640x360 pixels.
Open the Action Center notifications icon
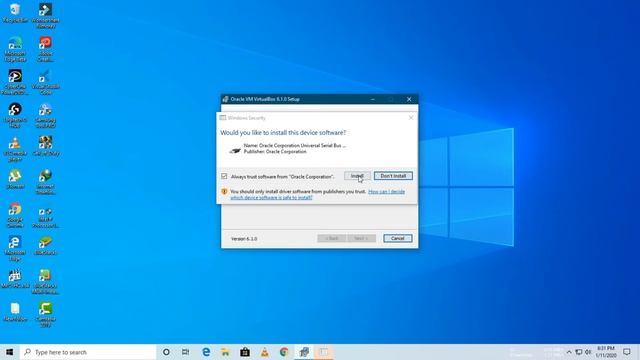pos(627,352)
